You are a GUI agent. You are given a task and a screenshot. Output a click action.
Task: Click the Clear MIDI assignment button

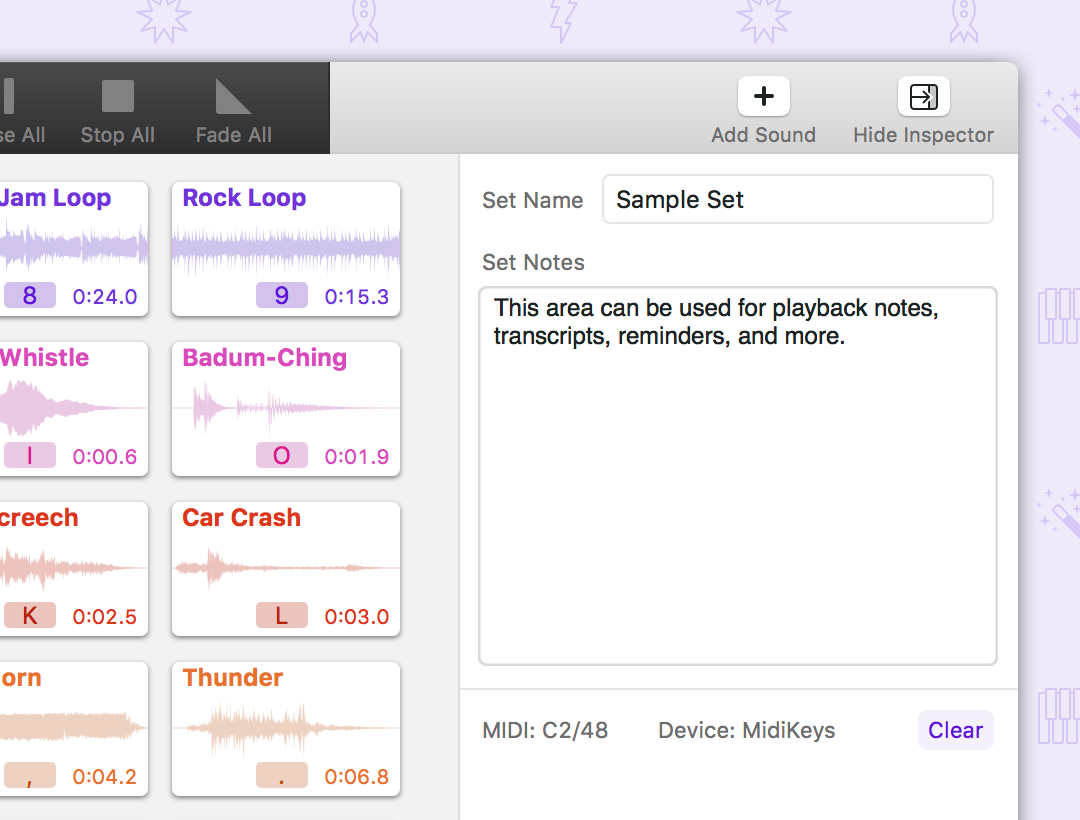pyautogui.click(x=955, y=730)
